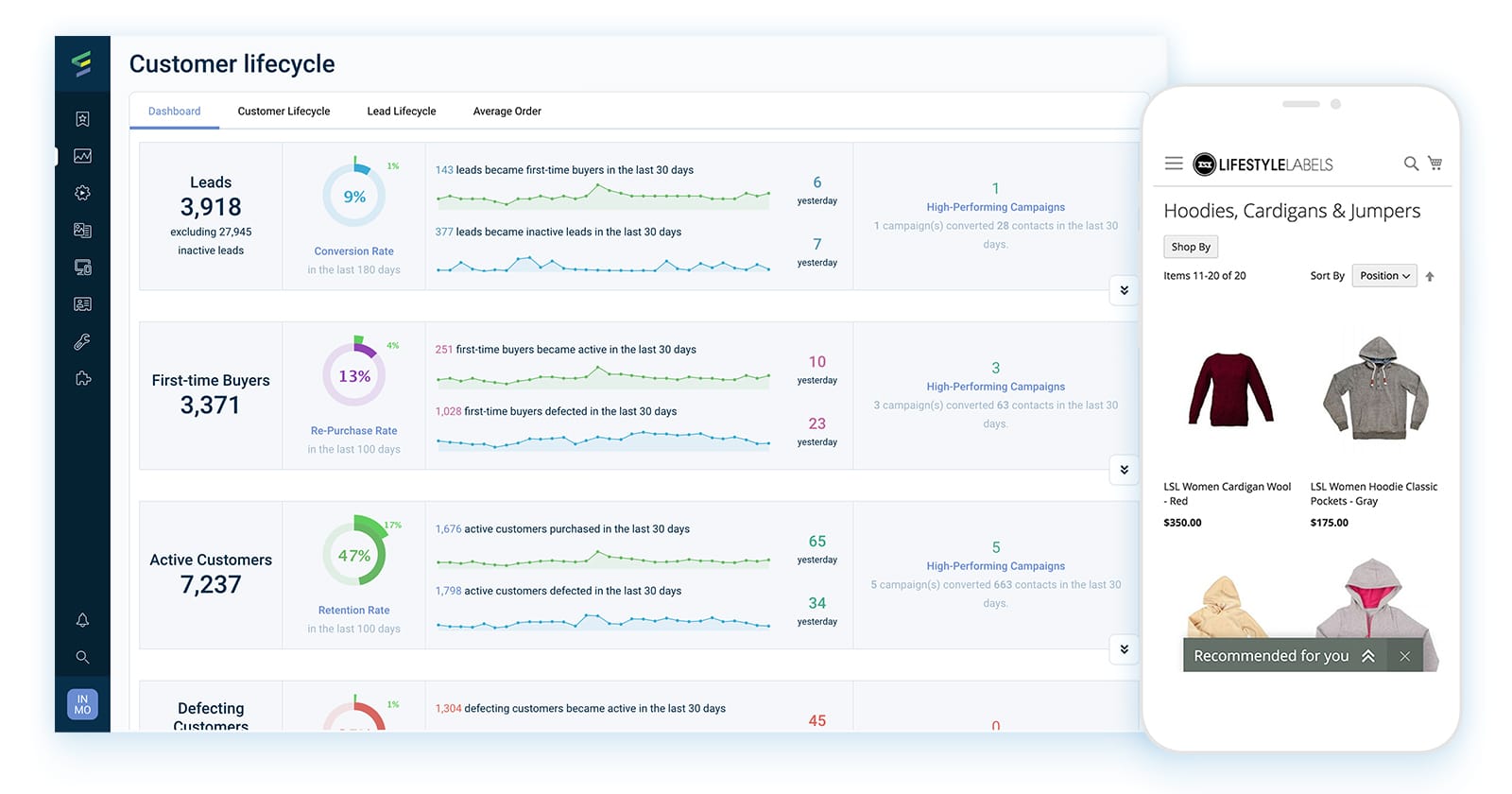Screen dimensions: 1512x794
Task: Switch to Customer Lifecycle tab
Action: point(283,111)
